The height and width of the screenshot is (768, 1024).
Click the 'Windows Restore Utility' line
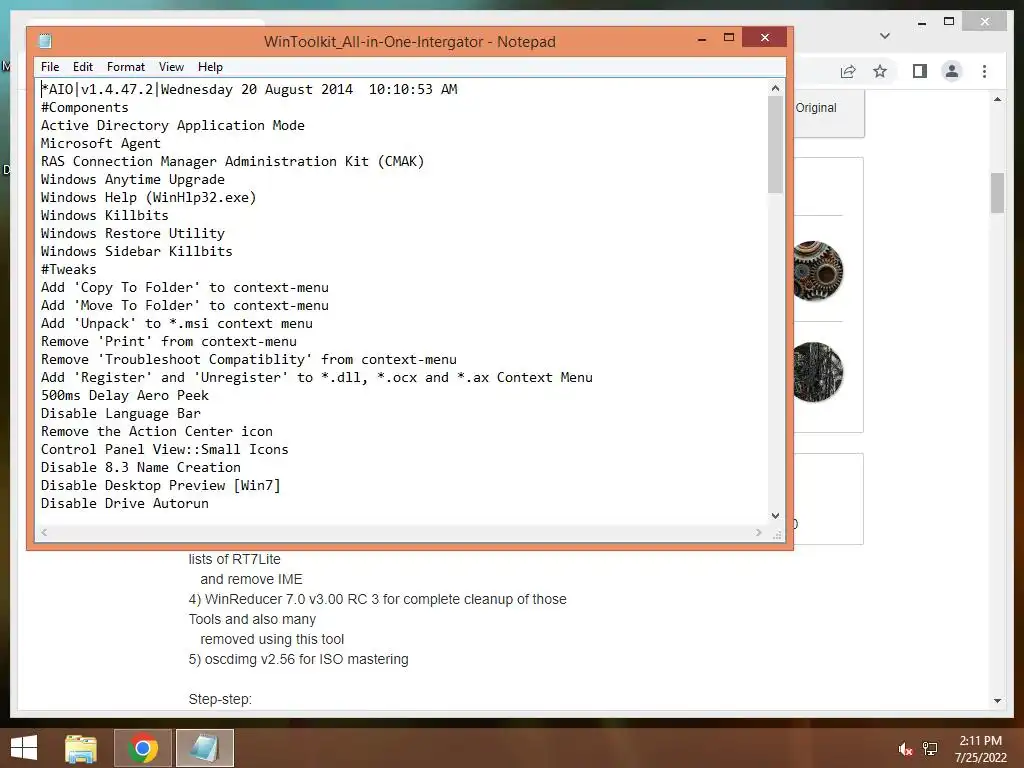point(133,233)
